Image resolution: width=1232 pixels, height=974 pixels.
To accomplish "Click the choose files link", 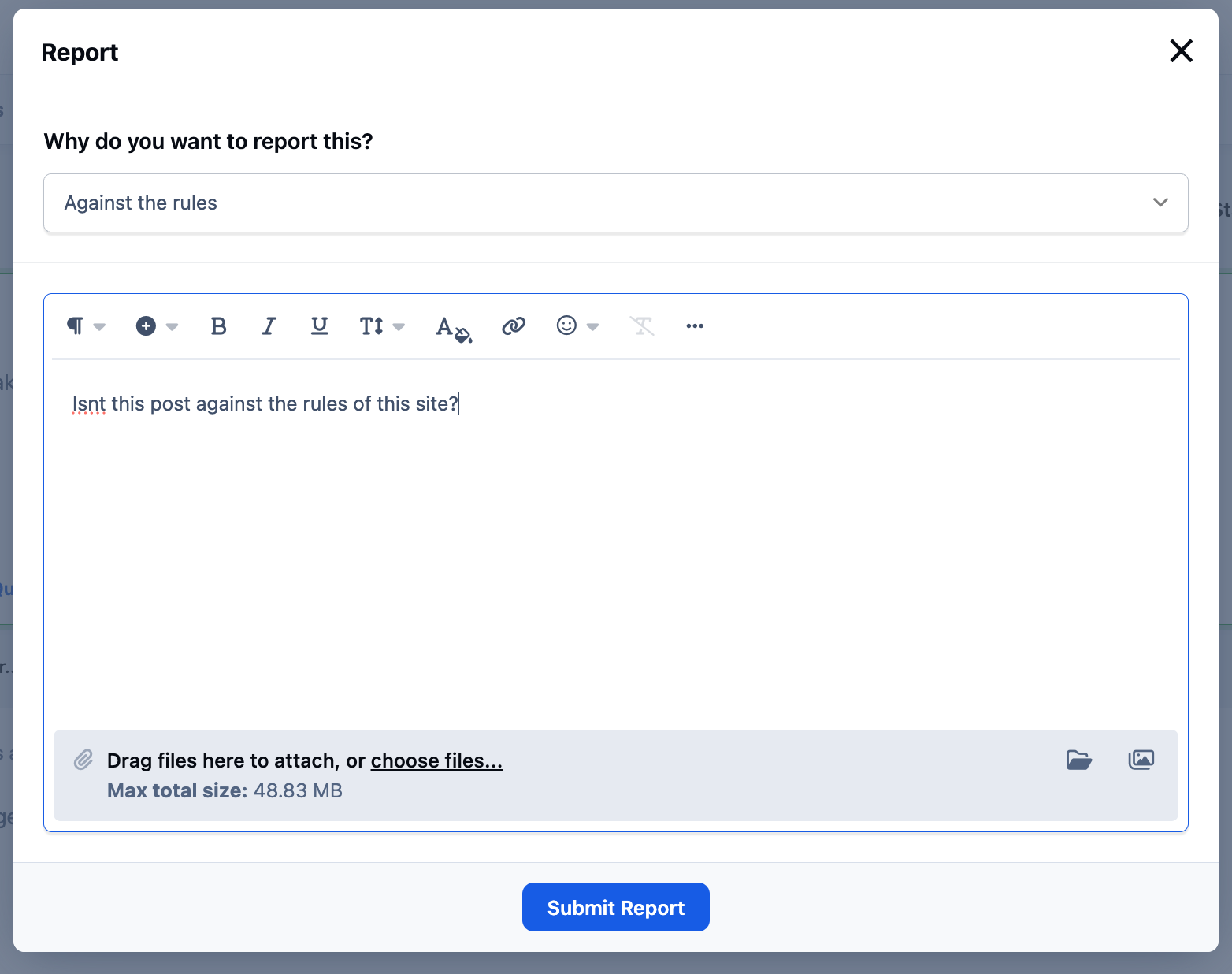I will pyautogui.click(x=436, y=760).
